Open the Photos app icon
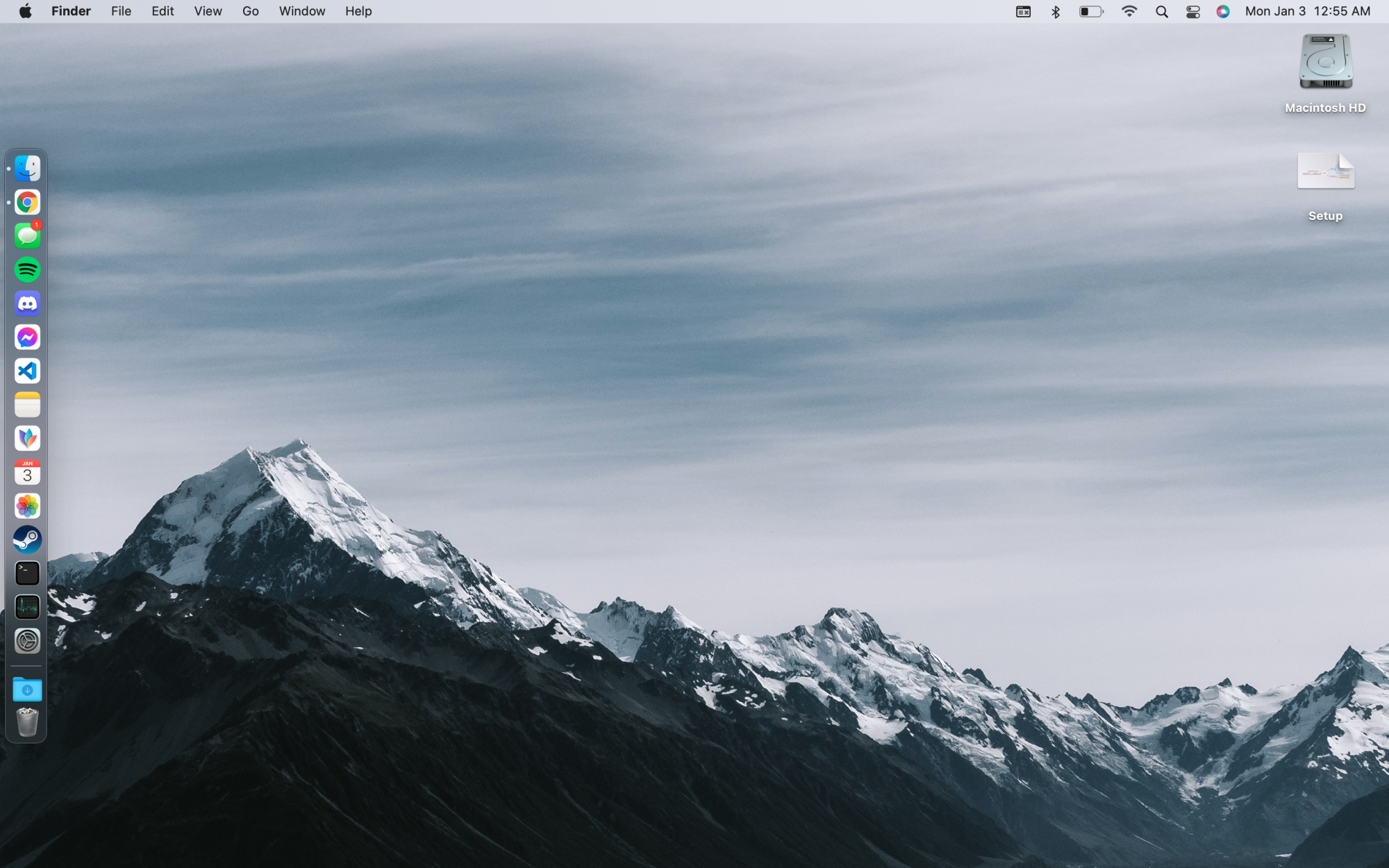The height and width of the screenshot is (868, 1389). coord(27,506)
